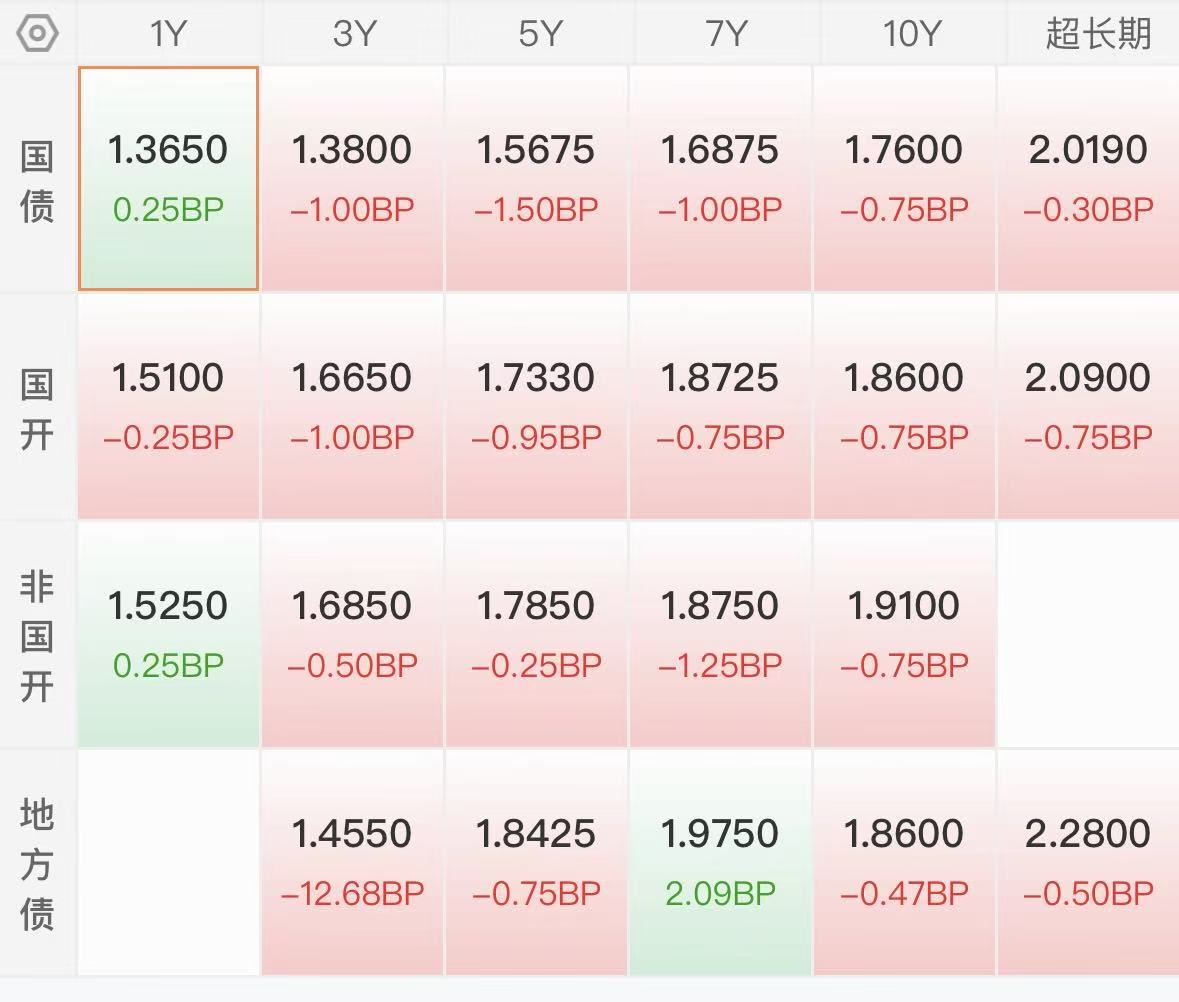Select the 地方债 row label
Image resolution: width=1179 pixels, height=1002 pixels.
coord(37,864)
